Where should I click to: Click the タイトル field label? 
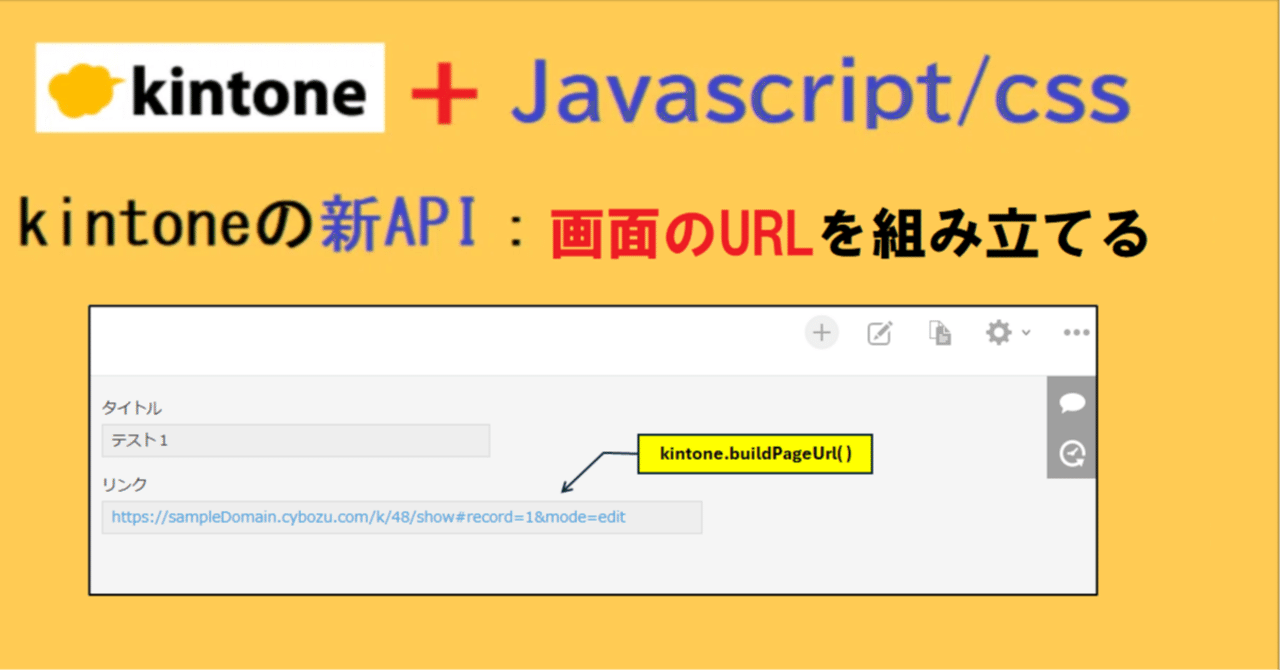click(132, 408)
